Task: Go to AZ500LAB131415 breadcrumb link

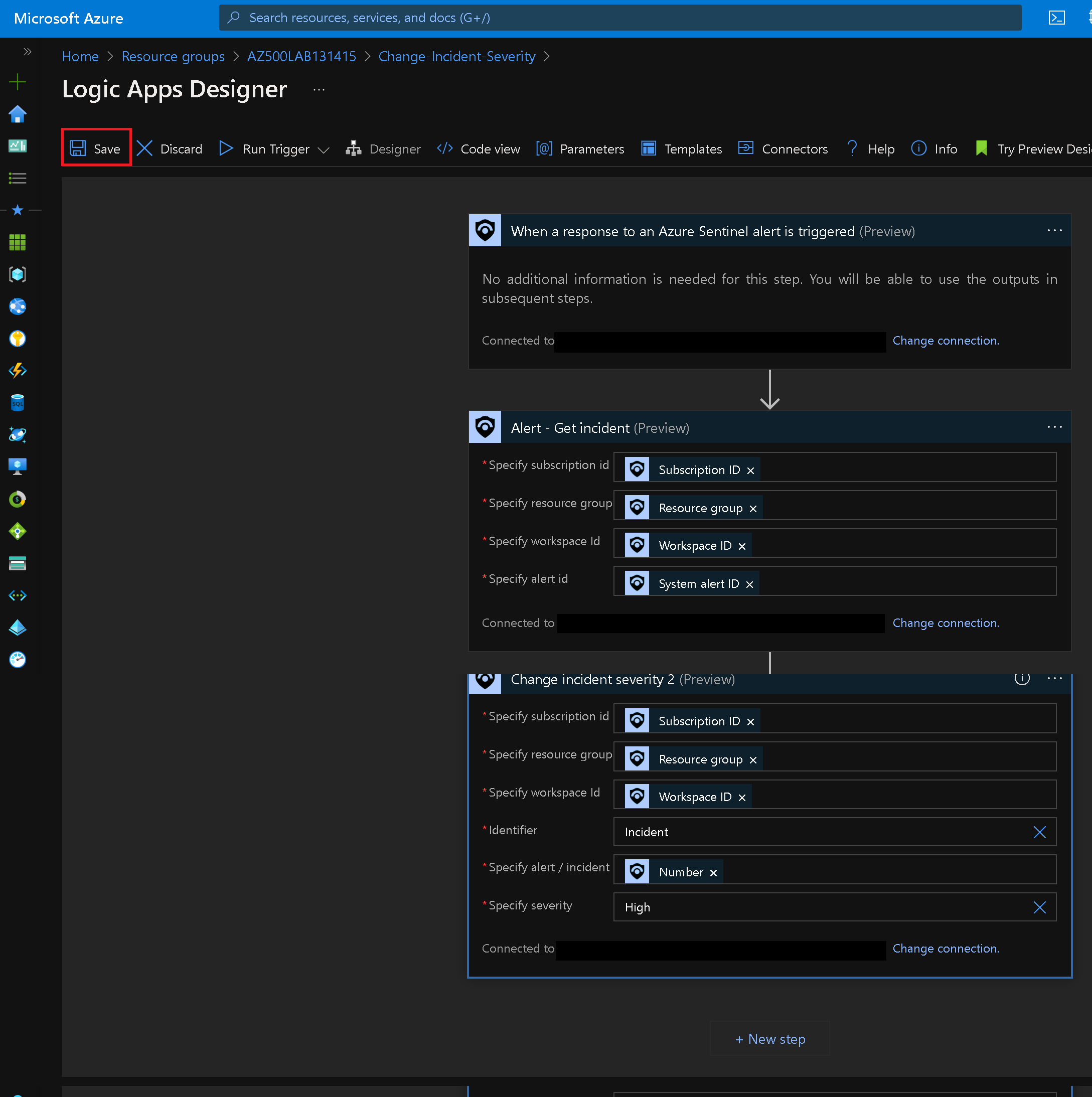Action: (301, 56)
